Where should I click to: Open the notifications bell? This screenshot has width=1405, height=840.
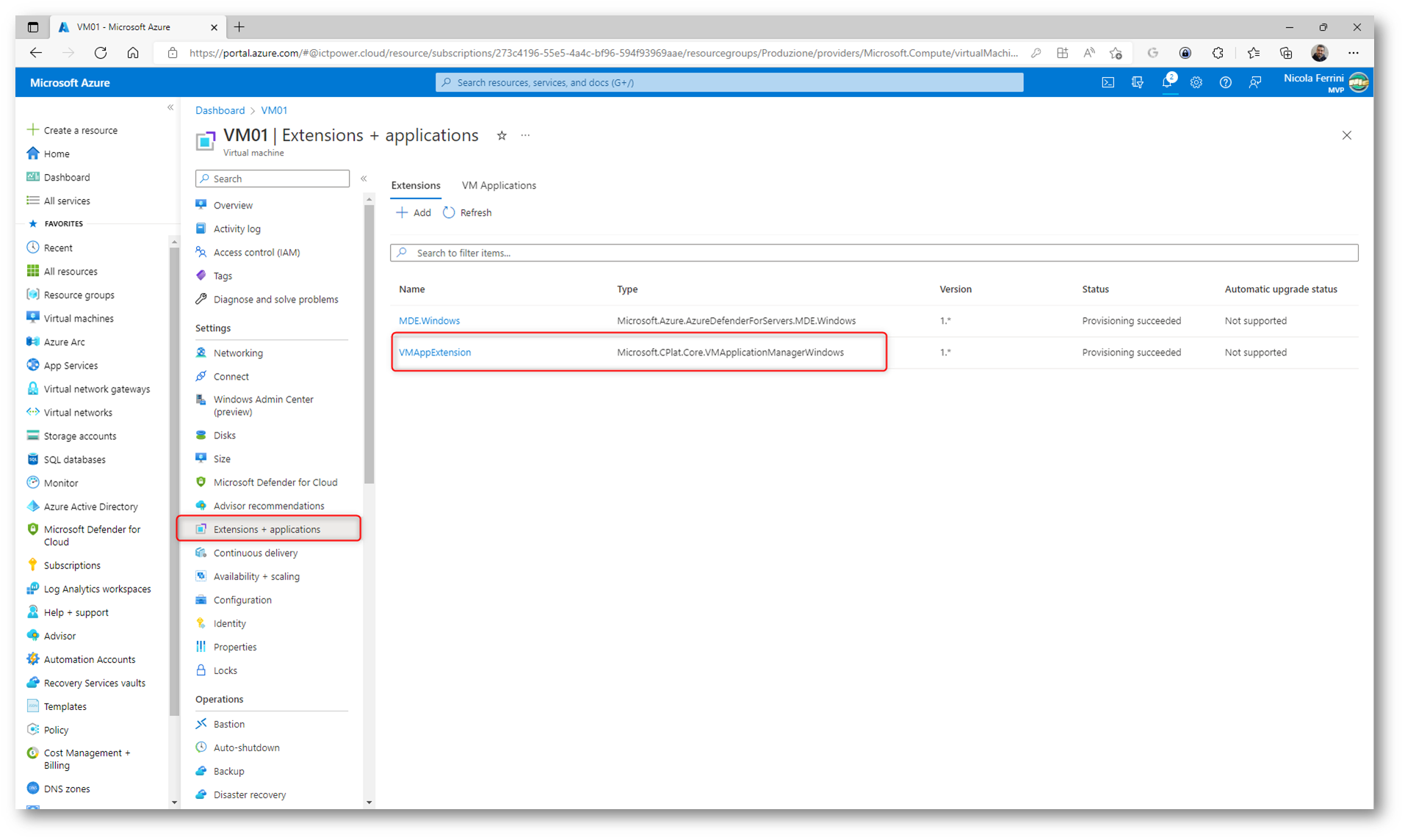point(1167,82)
